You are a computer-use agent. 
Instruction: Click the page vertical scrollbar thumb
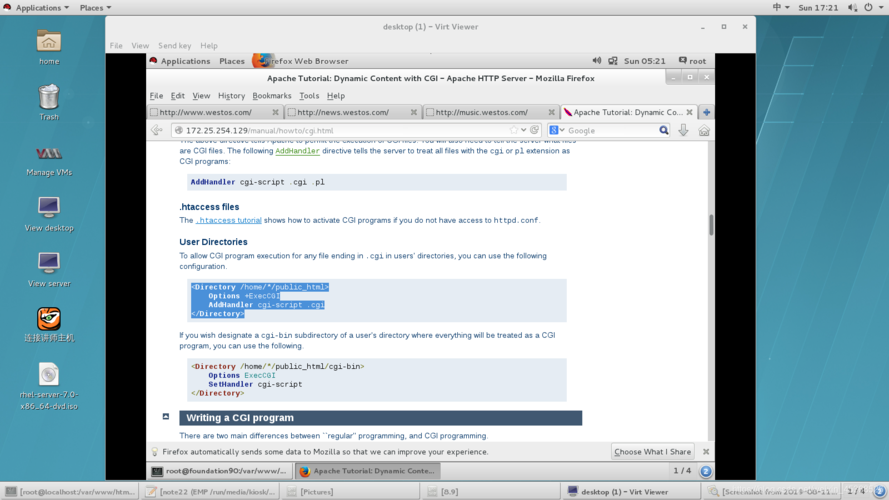click(711, 225)
